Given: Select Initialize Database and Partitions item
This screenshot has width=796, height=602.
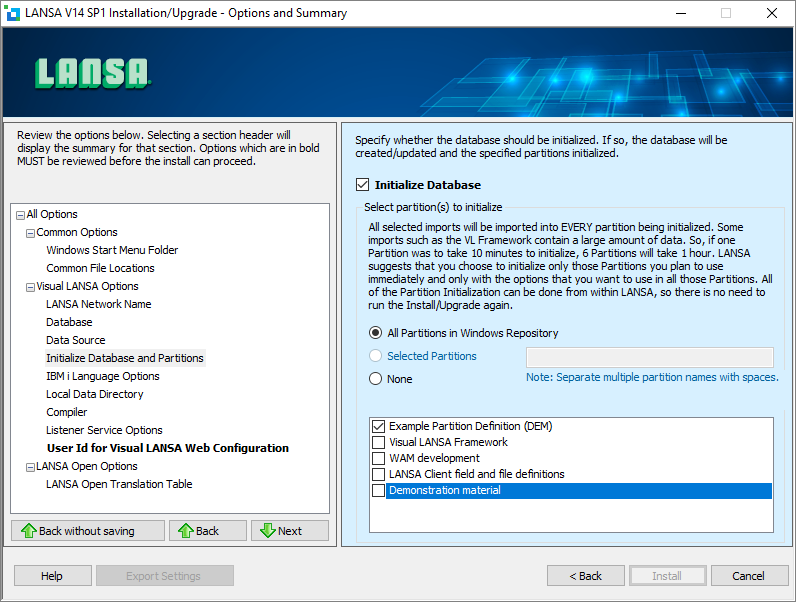Looking at the screenshot, I should click(x=125, y=358).
